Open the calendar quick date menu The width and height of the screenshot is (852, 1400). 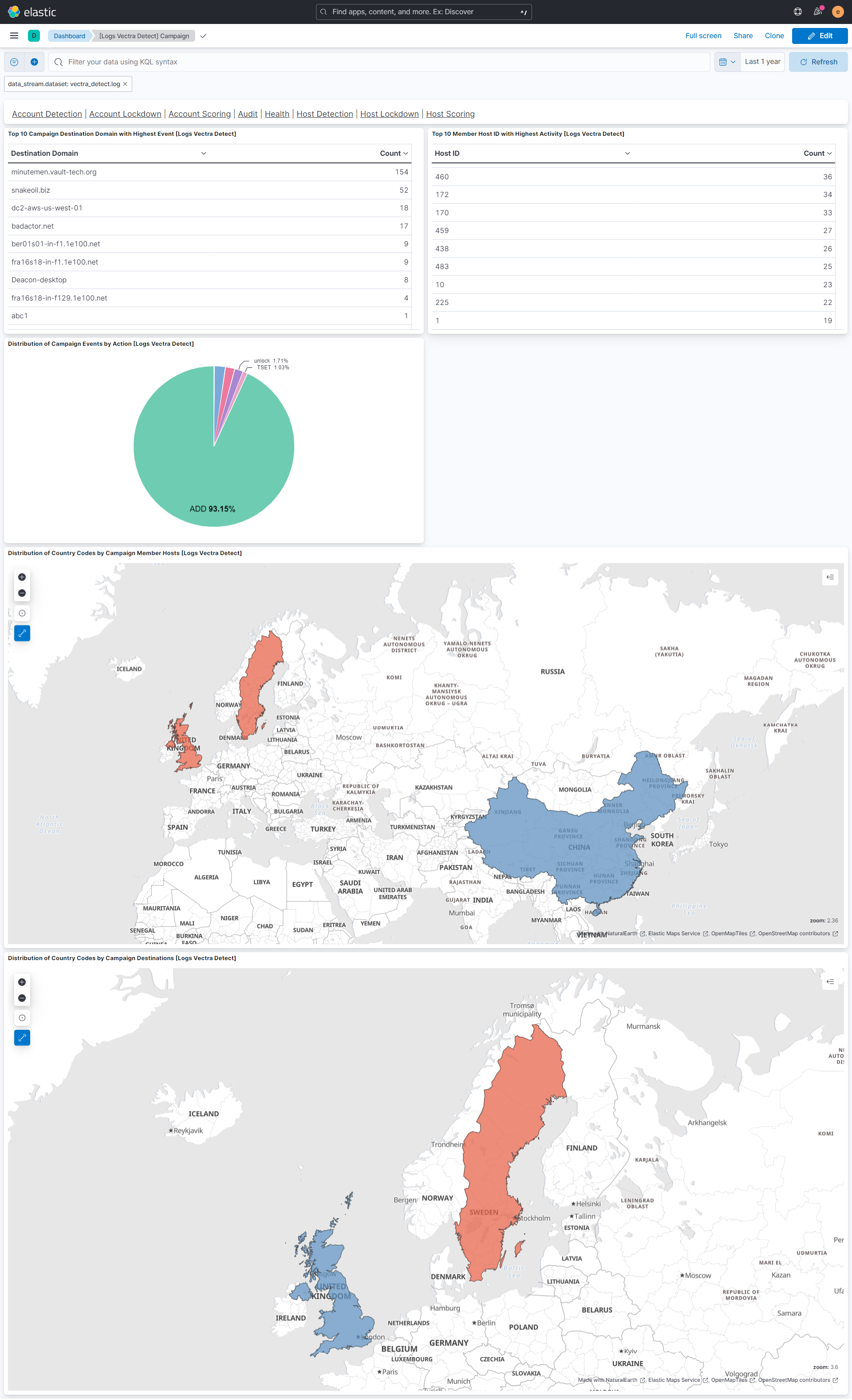[x=727, y=62]
